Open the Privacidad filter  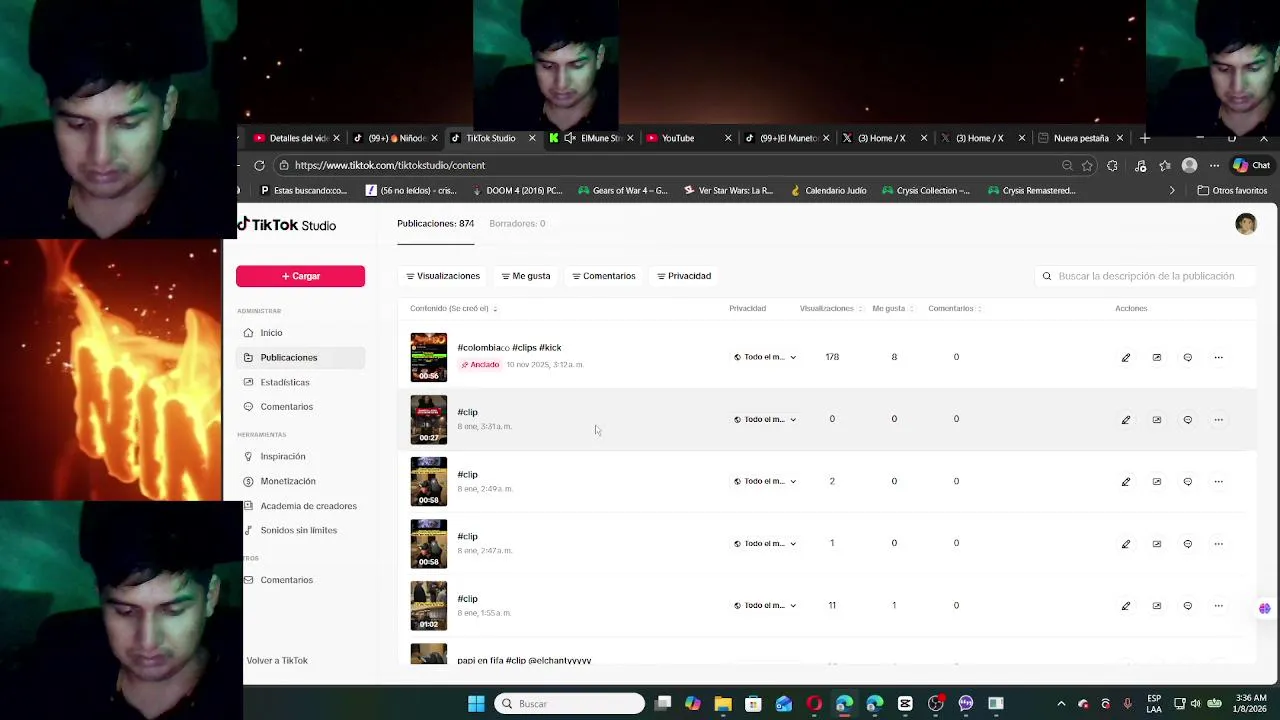684,276
